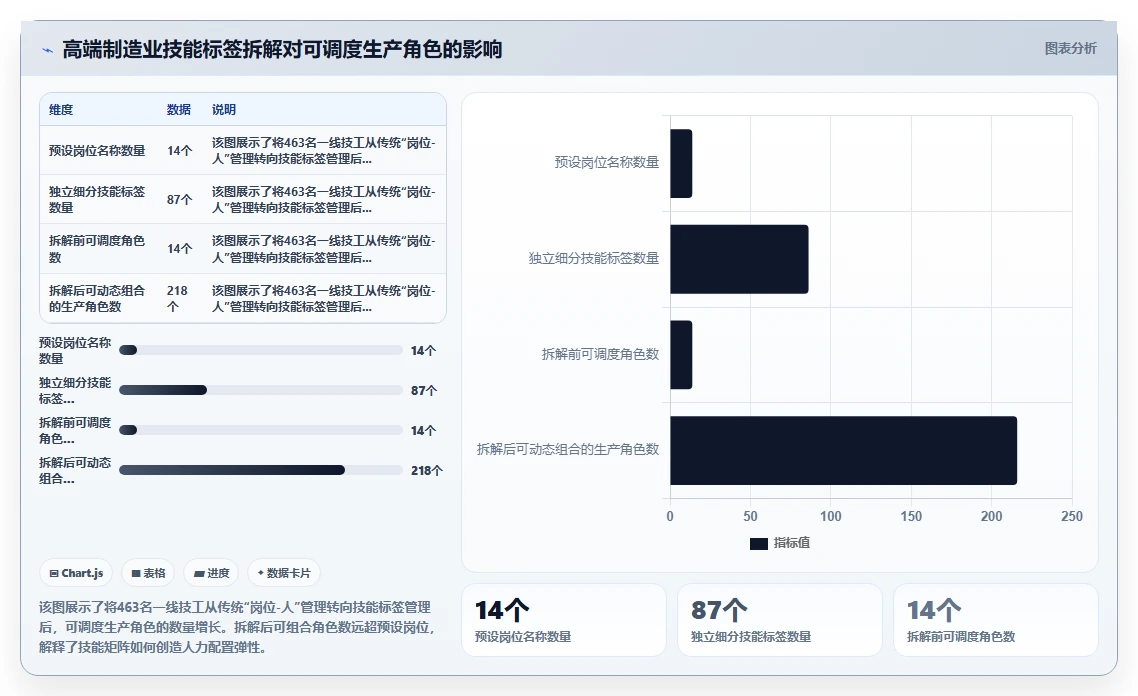Click the 87个 独立细分技能标签数量 data card
The width and height of the screenshot is (1138, 696).
[779, 621]
